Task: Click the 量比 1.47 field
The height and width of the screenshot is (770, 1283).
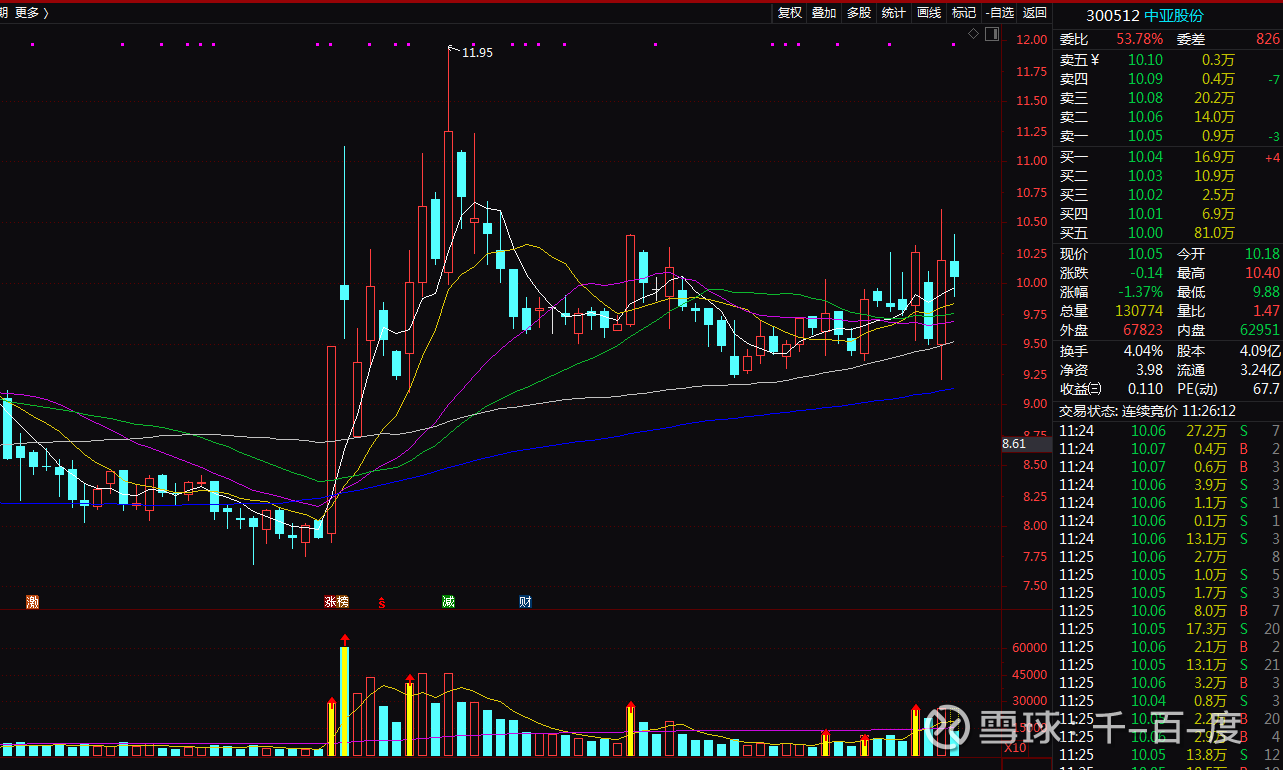Action: pyautogui.click(x=1227, y=311)
